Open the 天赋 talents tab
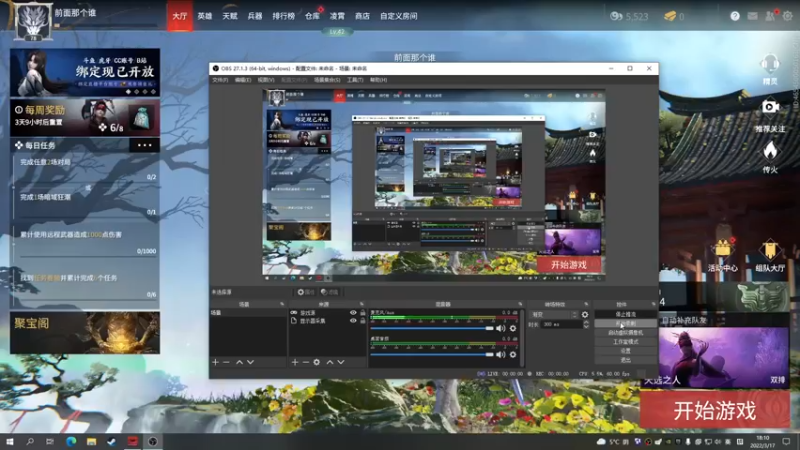800x450 pixels. [x=230, y=16]
